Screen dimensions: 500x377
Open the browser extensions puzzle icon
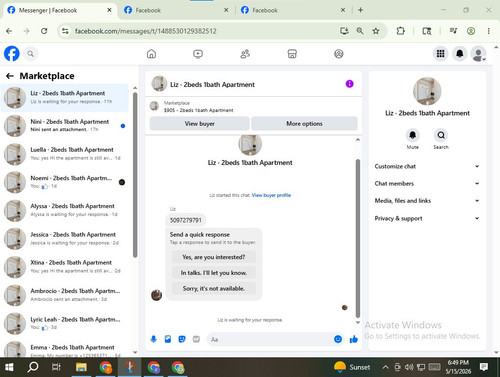tap(401, 31)
